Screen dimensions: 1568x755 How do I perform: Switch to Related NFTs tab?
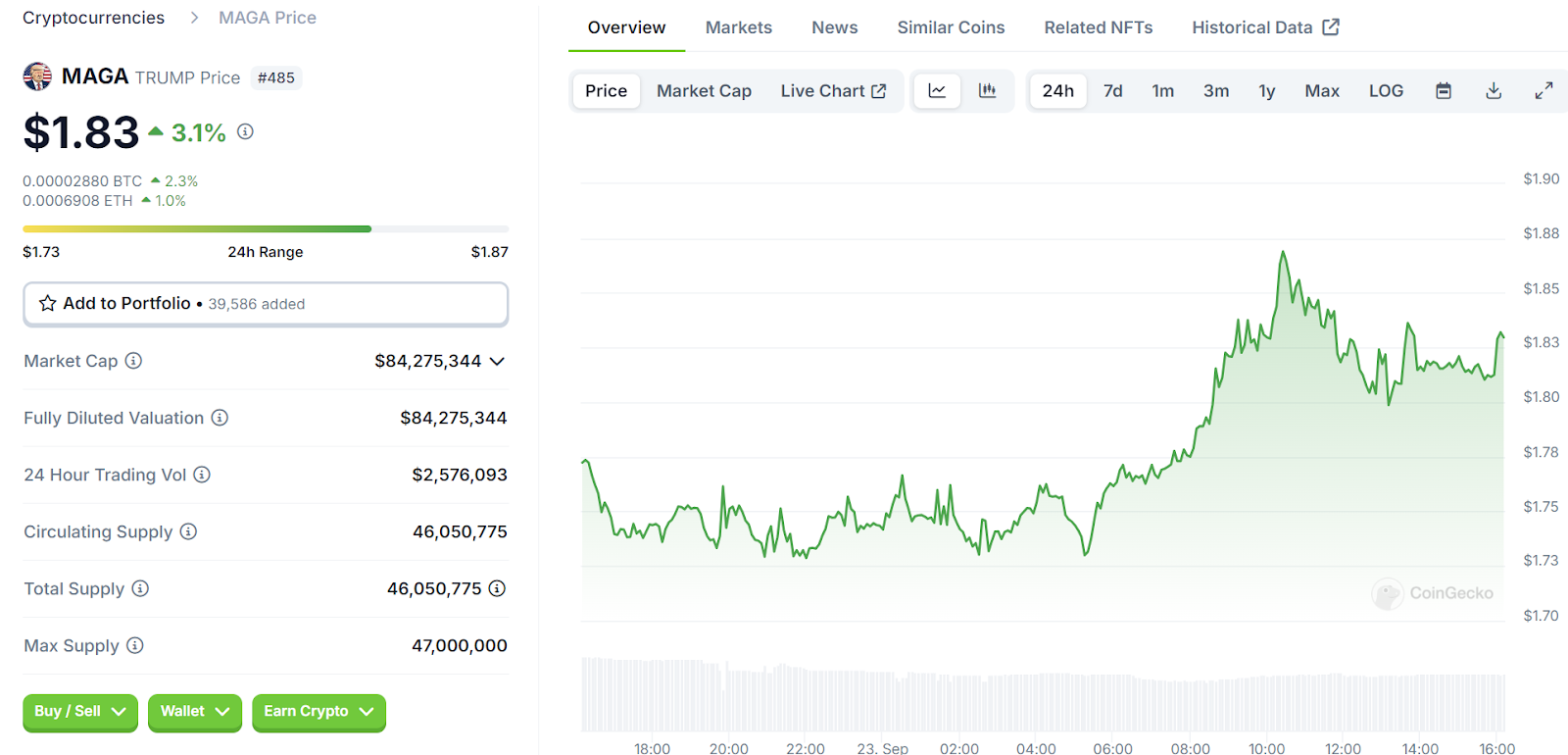[x=1099, y=27]
